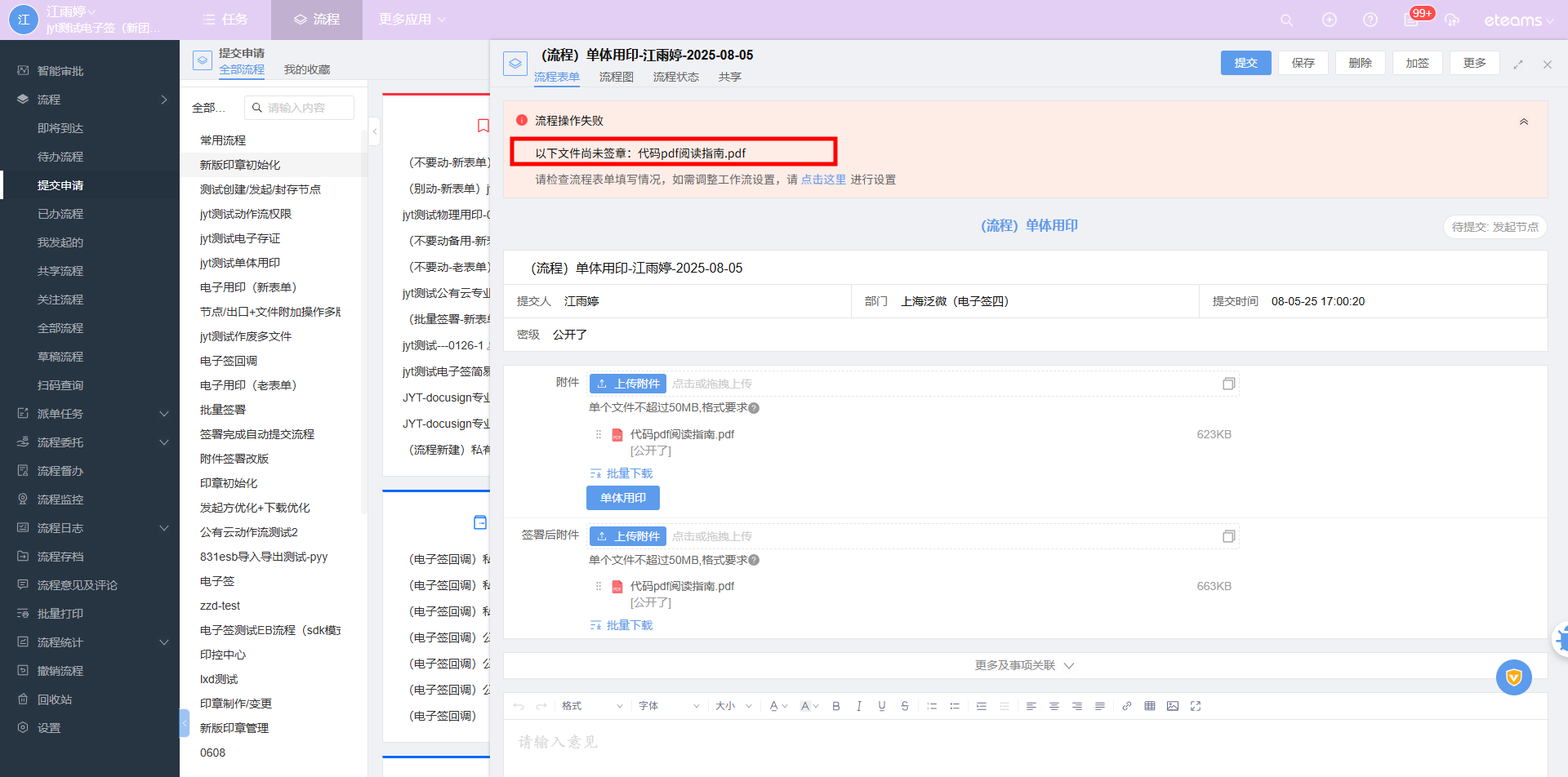Viewport: 1568px width, 777px height.
Task: Switch to the 流程图 tab
Action: pyautogui.click(x=616, y=77)
